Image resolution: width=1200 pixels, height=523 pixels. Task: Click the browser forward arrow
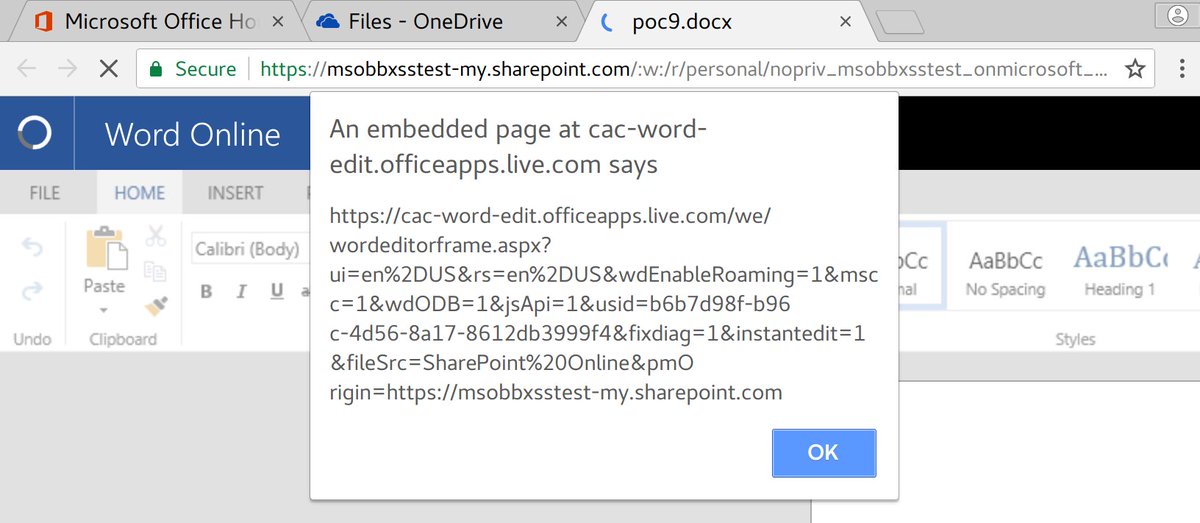[x=68, y=69]
